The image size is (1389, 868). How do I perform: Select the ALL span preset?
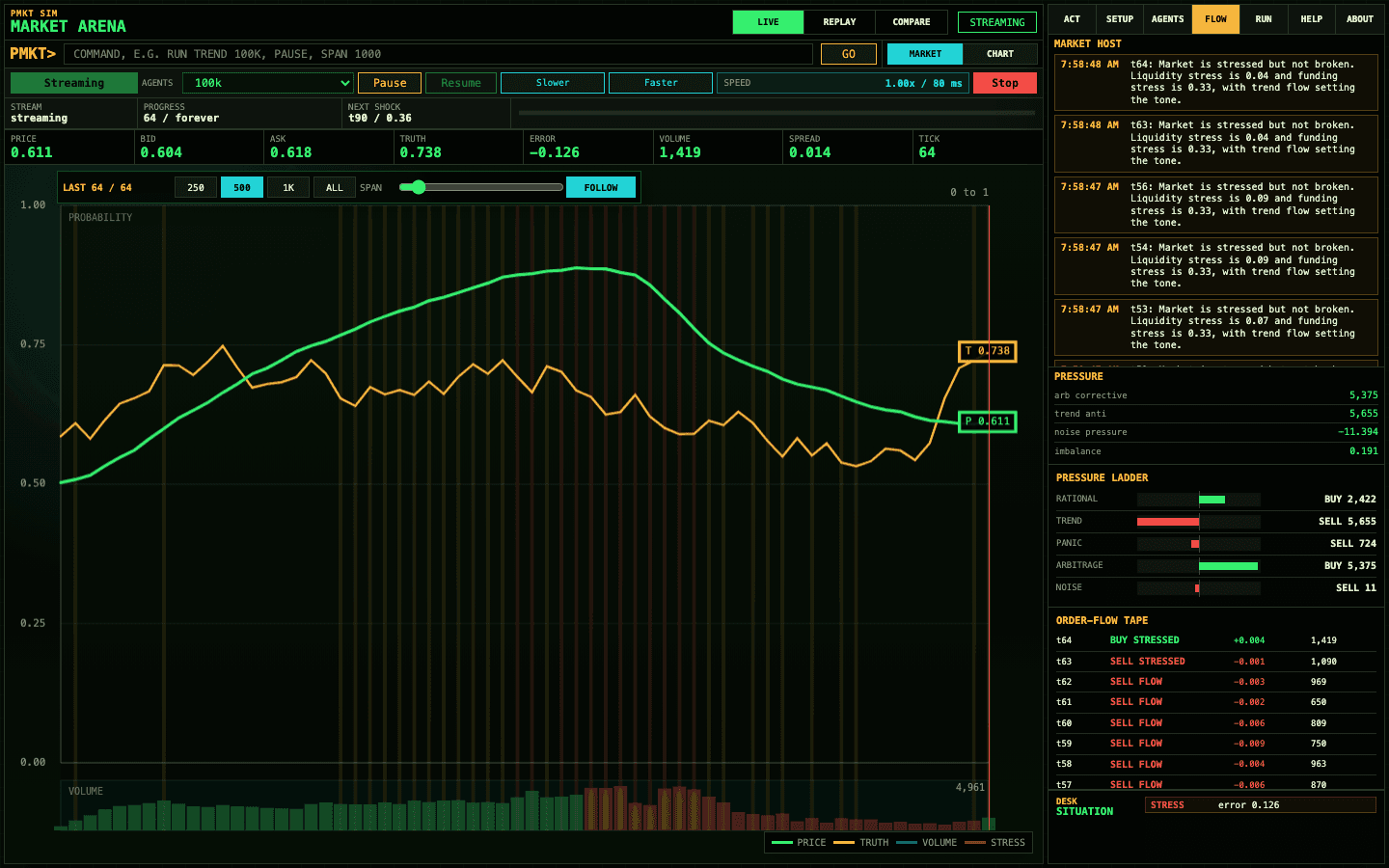click(x=335, y=187)
